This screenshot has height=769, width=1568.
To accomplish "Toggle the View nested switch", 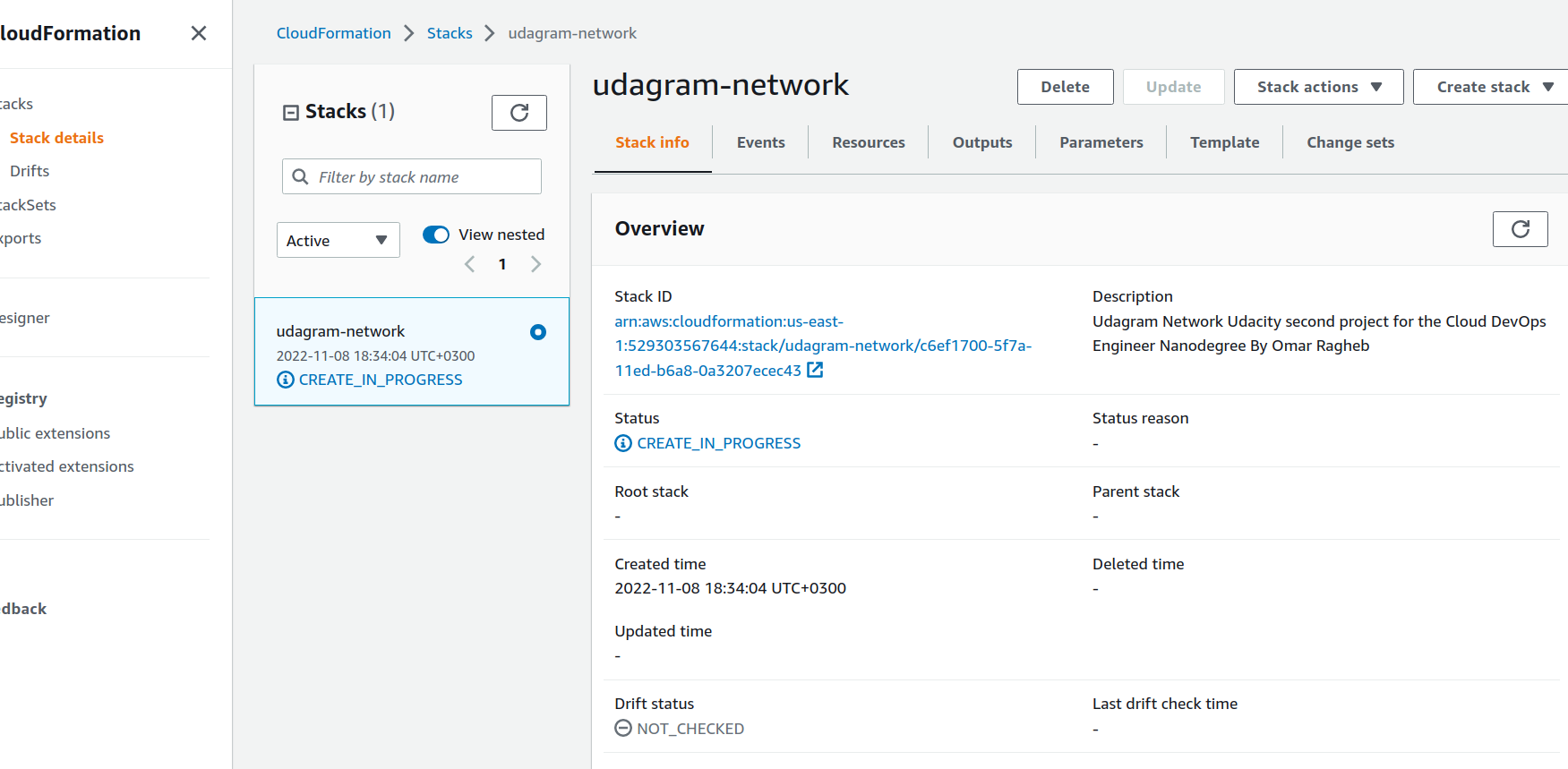I will click(436, 235).
